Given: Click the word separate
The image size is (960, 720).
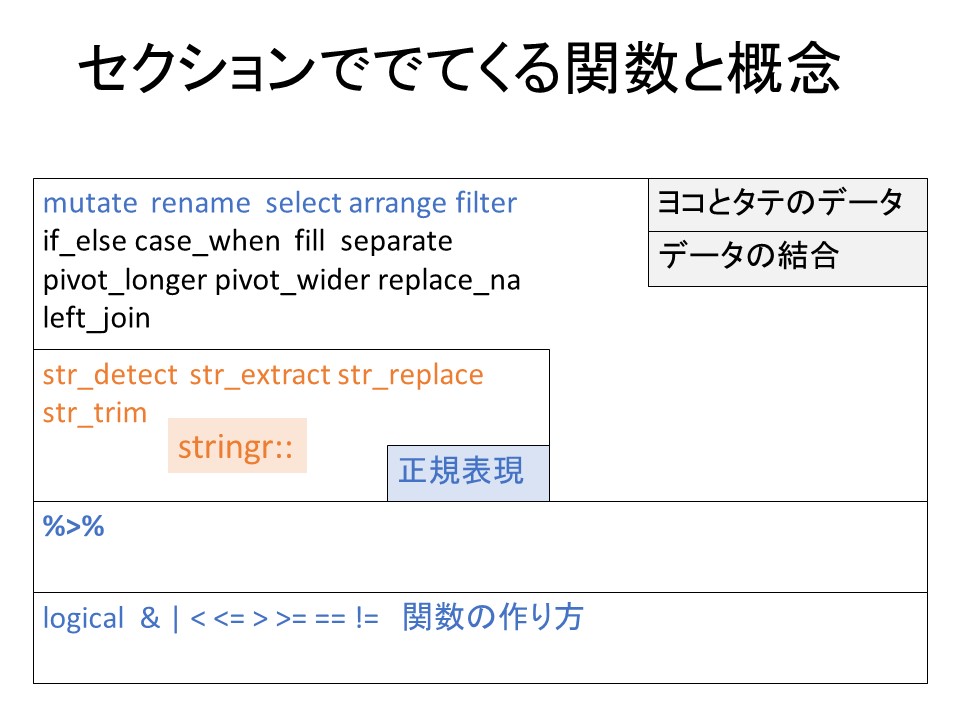Looking at the screenshot, I should tap(397, 242).
